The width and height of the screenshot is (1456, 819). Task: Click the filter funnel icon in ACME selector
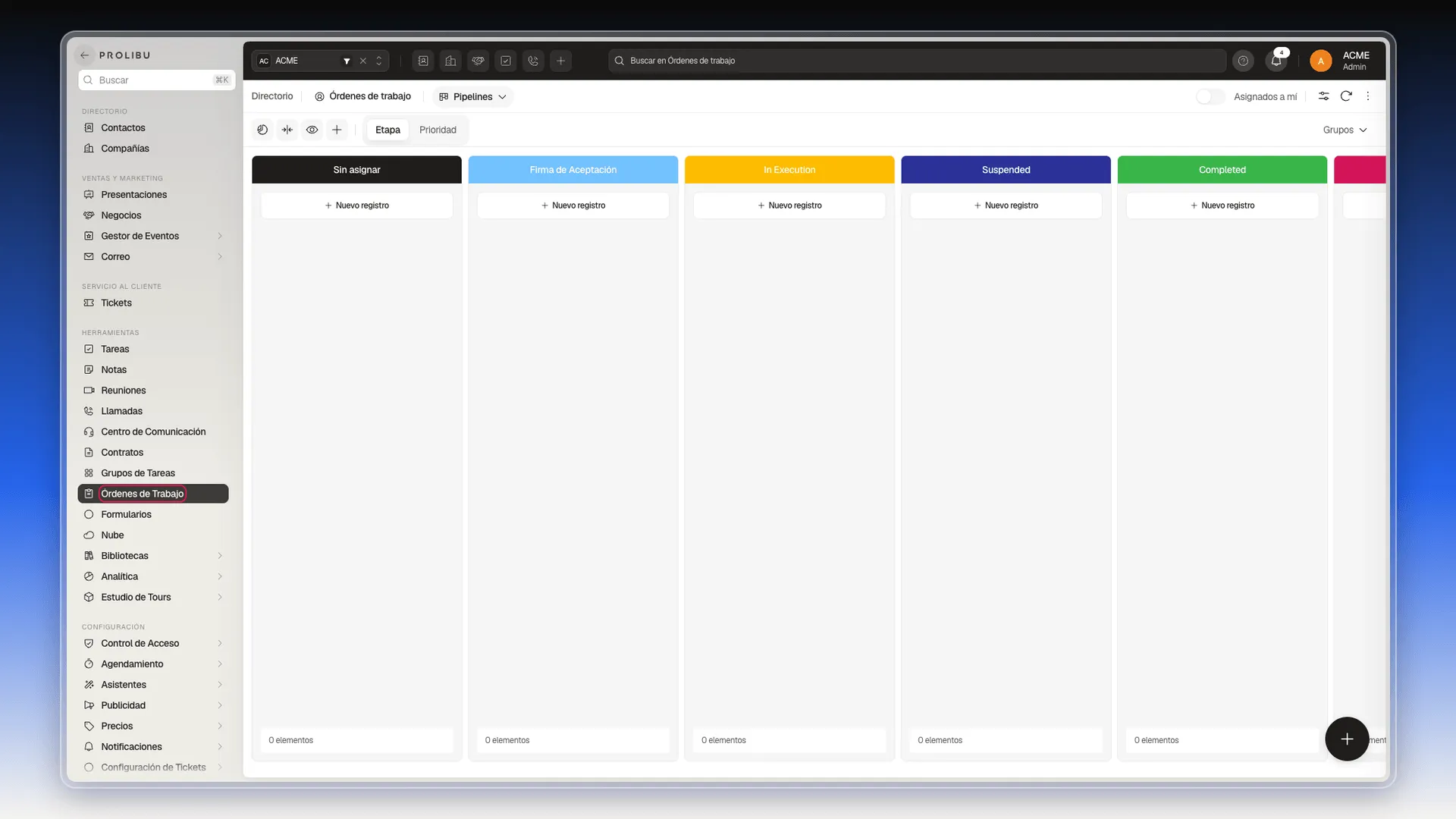coord(347,61)
